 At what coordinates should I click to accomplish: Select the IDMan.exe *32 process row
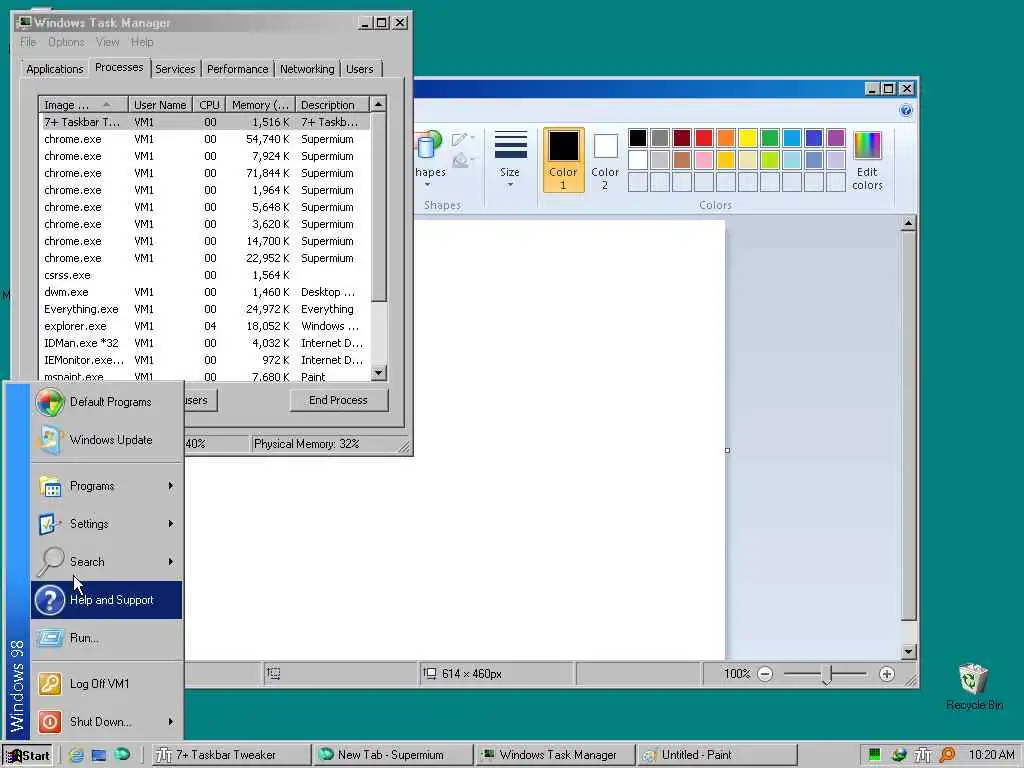tap(204, 344)
